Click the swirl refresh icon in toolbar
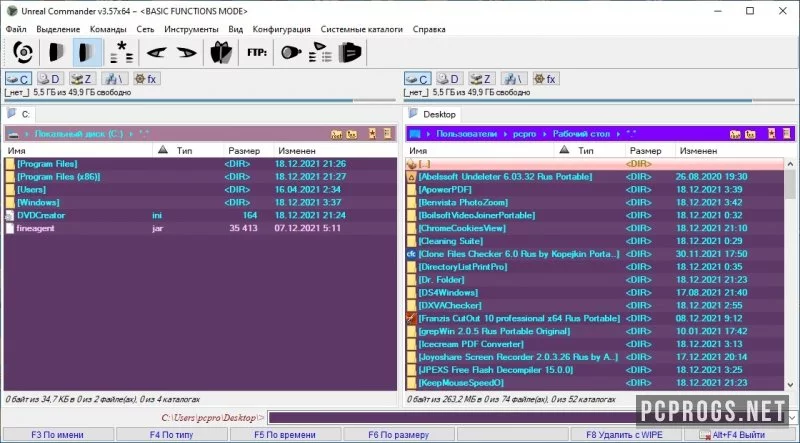This screenshot has width=800, height=443. 23,52
